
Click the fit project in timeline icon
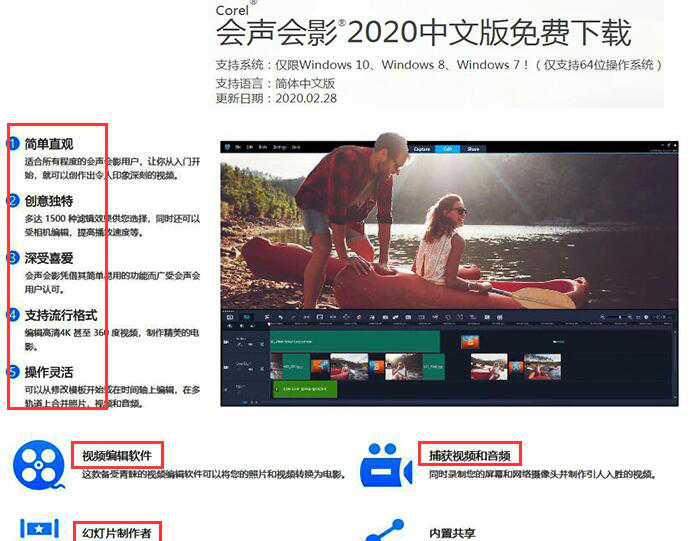tap(638, 317)
